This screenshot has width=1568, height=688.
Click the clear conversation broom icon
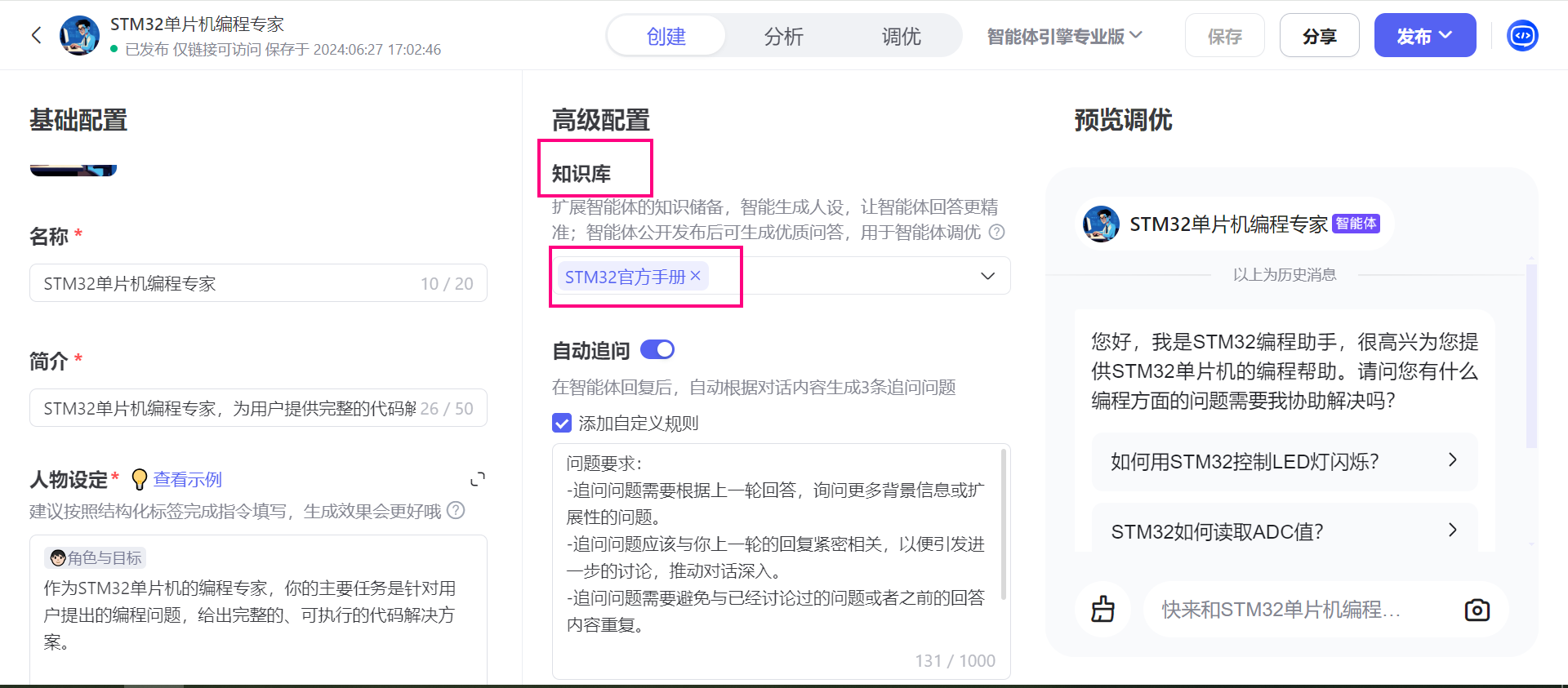point(1103,609)
